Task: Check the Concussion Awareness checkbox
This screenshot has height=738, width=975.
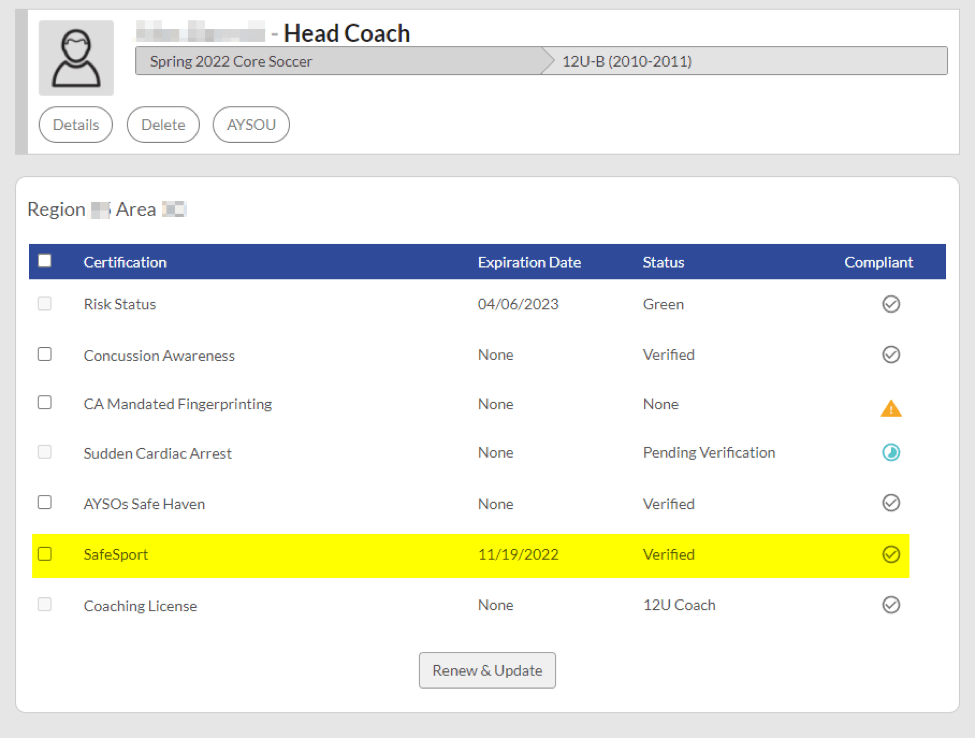Action: coord(45,354)
